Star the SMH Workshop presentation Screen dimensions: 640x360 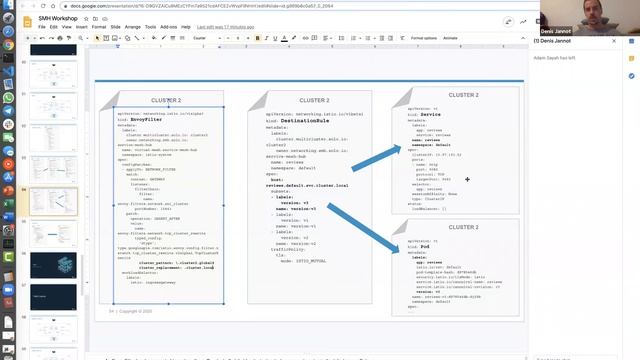point(86,19)
